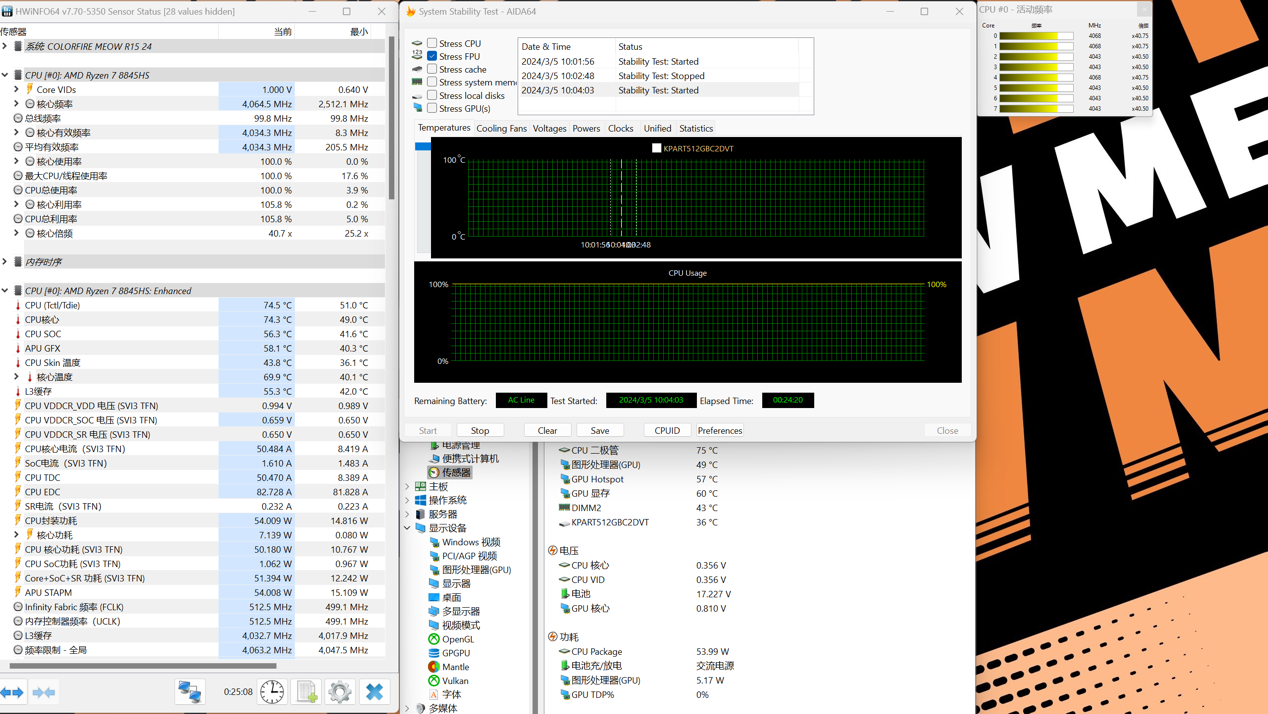Click the Vulkan icon in AIDA64 tree
1268x714 pixels.
click(434, 681)
